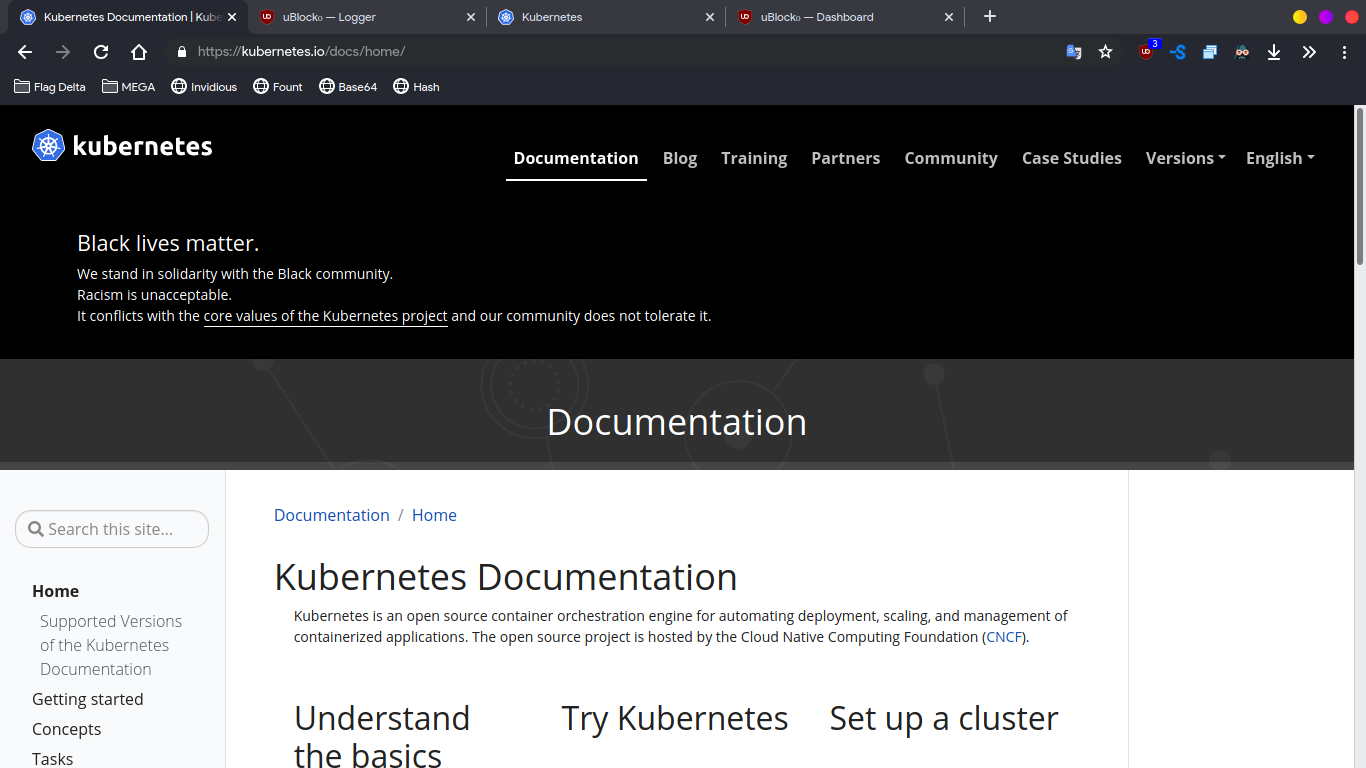Open the Hash bookmark
Viewport: 1366px width, 768px height.
click(416, 87)
